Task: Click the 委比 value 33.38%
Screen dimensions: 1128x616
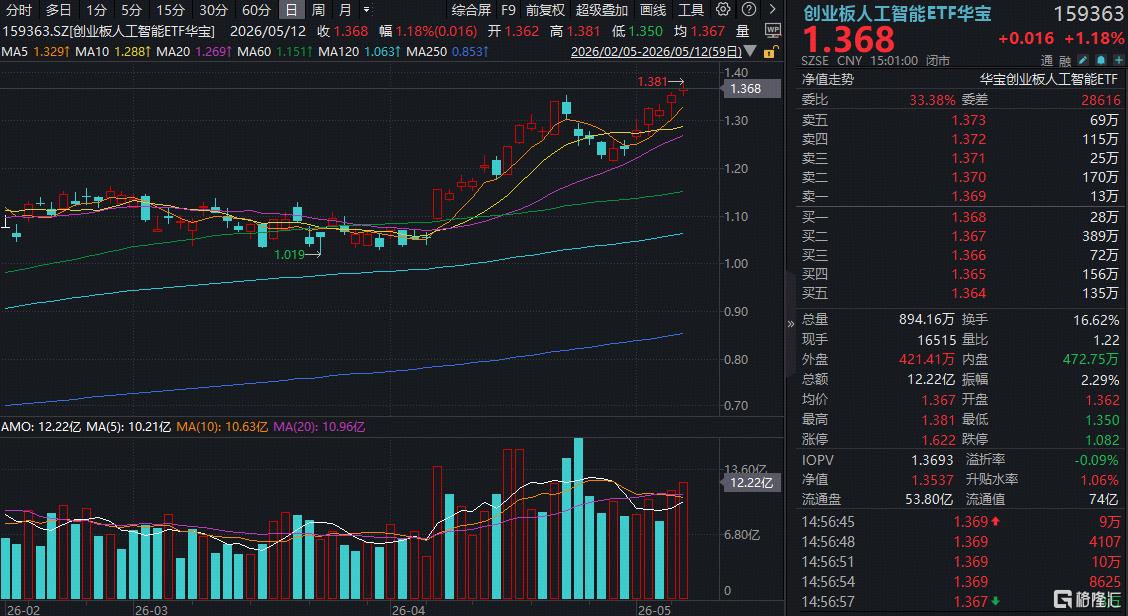Action: tap(932, 100)
